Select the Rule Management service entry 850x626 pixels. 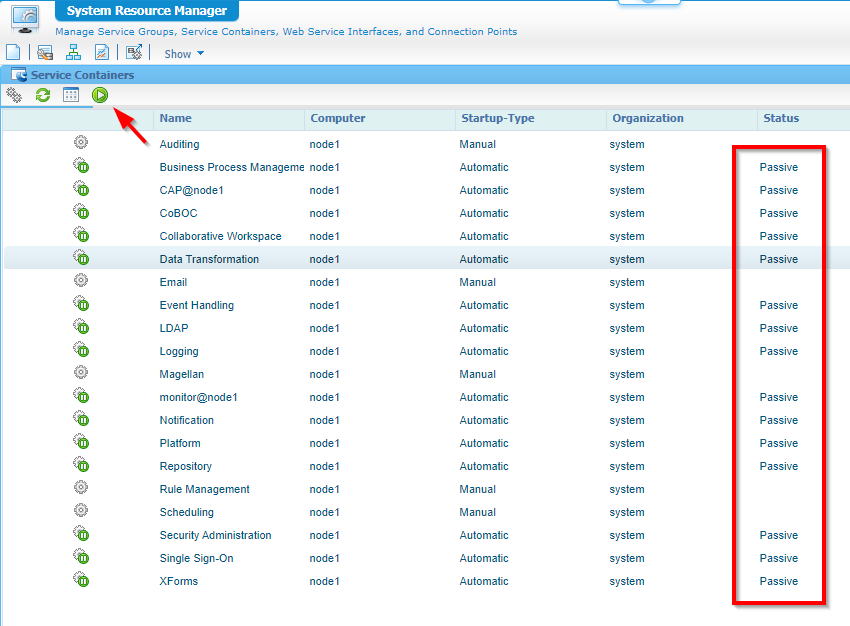204,489
